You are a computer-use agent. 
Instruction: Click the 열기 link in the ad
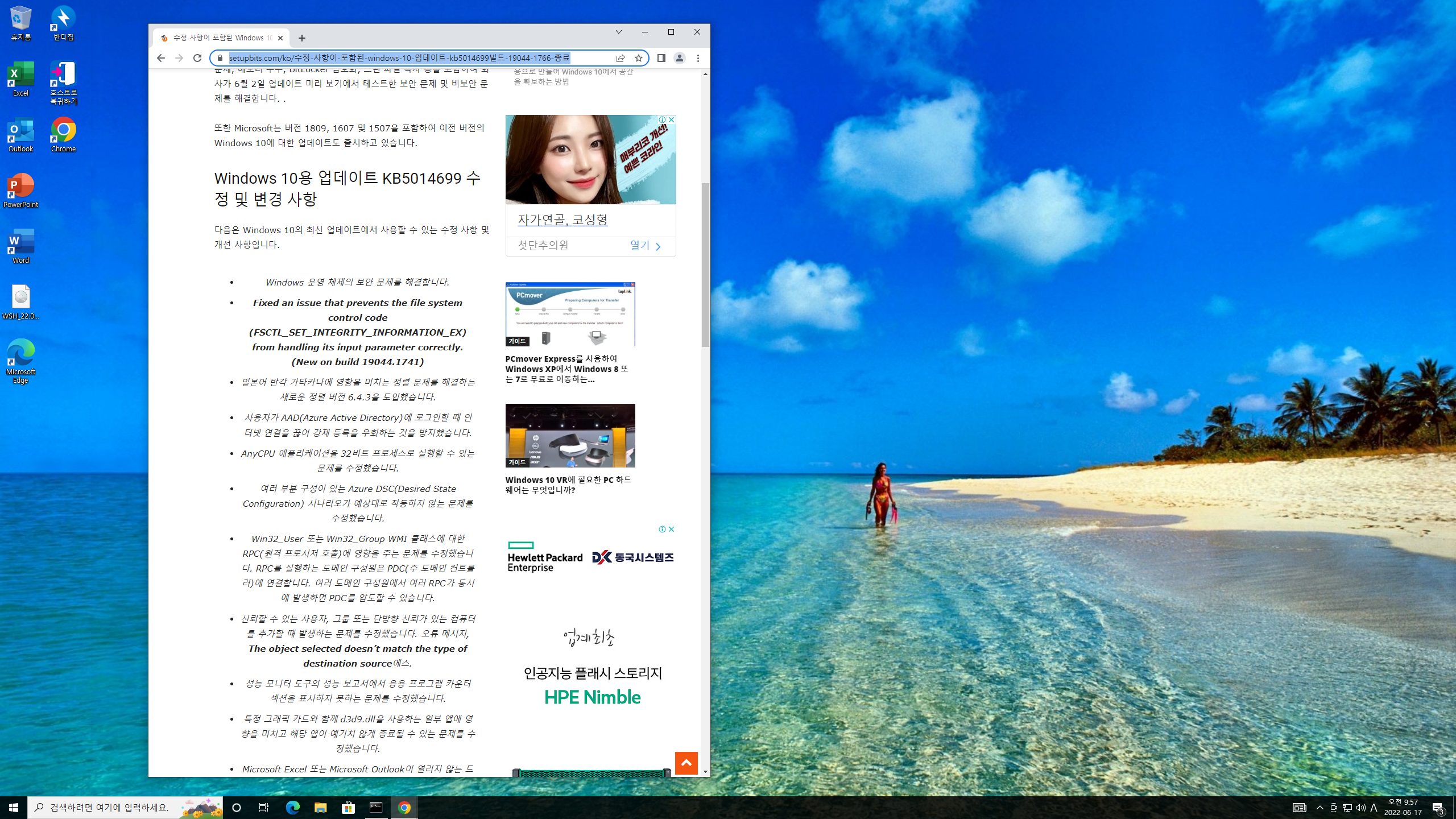646,245
